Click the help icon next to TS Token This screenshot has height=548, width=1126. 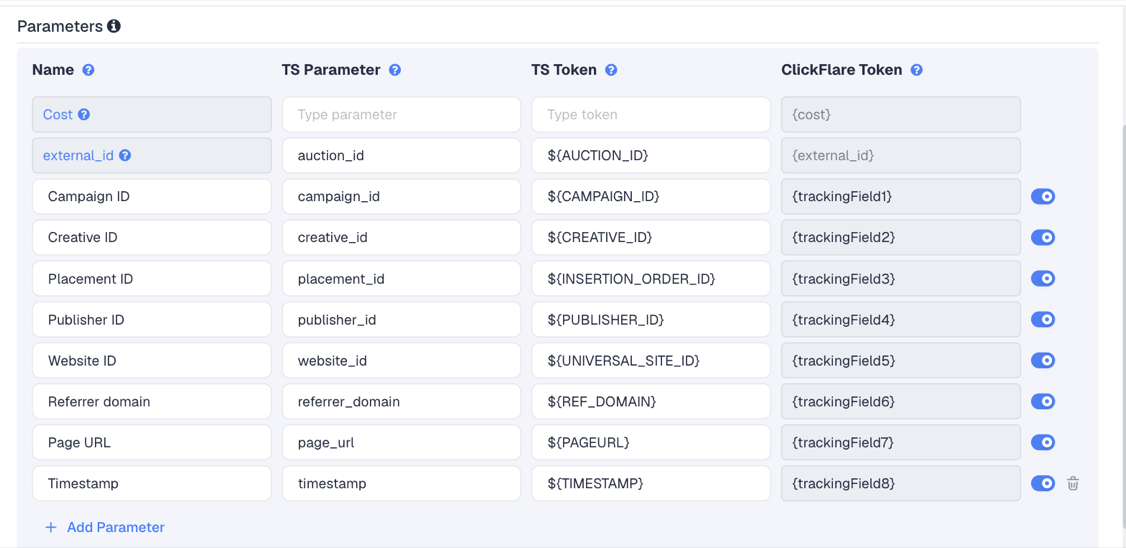pyautogui.click(x=611, y=70)
